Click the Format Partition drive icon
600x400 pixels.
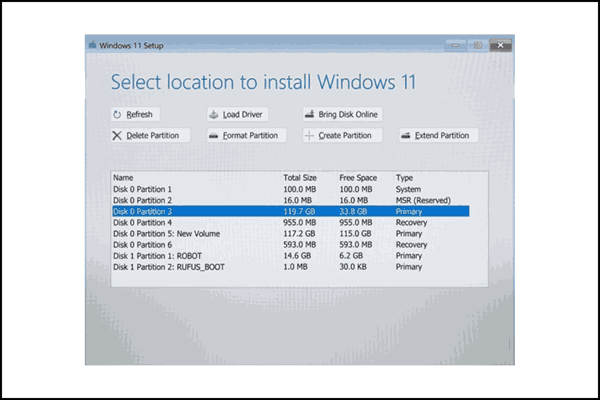[x=214, y=136]
